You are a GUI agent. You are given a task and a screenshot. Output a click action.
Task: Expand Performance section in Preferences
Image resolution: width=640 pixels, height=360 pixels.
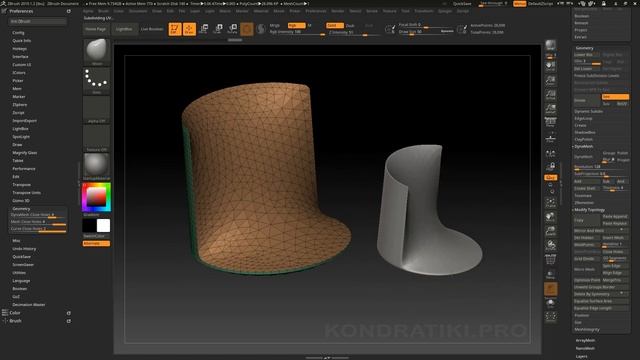(x=24, y=169)
